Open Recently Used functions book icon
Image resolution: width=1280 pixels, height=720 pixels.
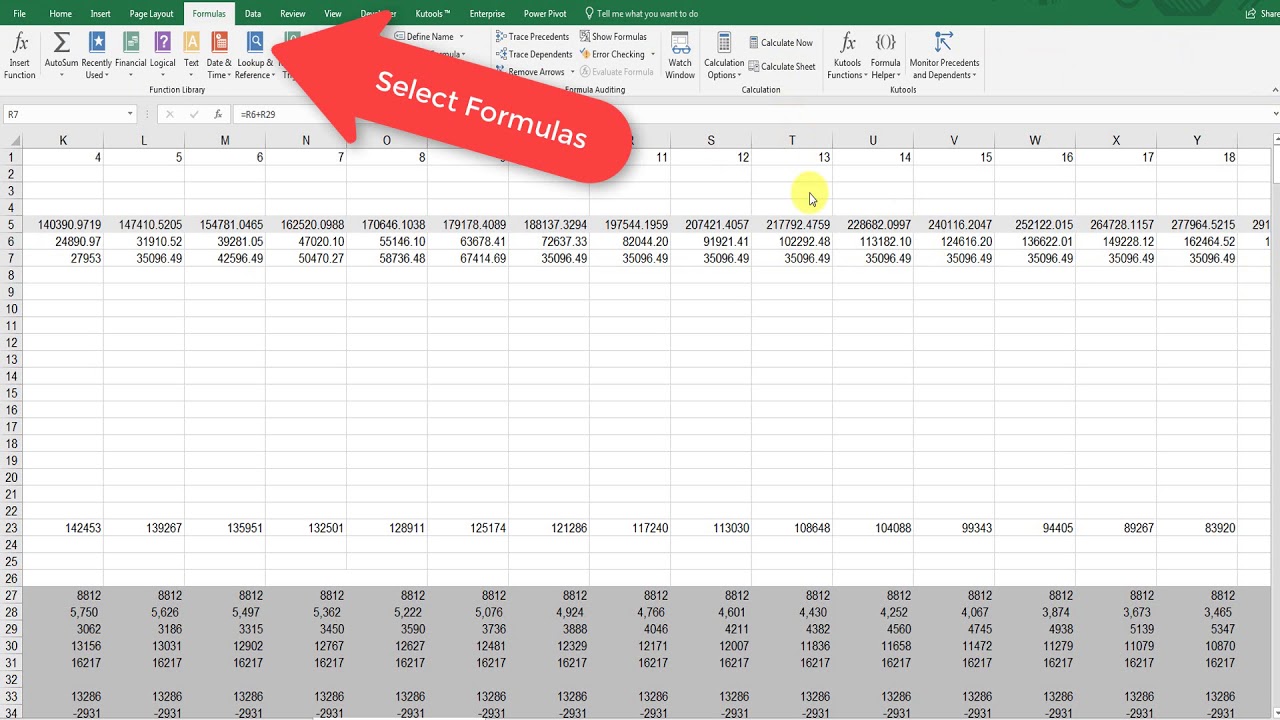[x=97, y=43]
